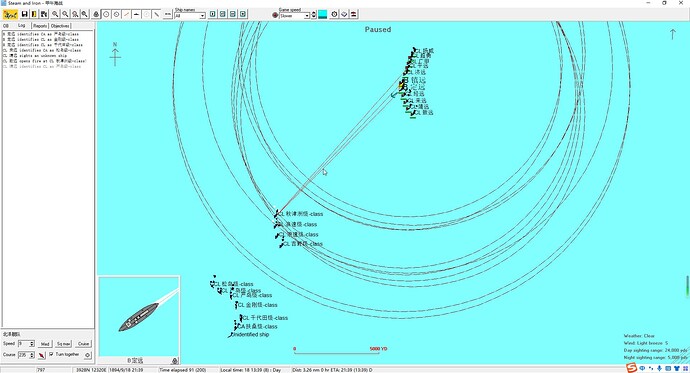Image resolution: width=690 pixels, height=373 pixels.
Task: Click the first green panel-layout icon
Action: click(x=213, y=15)
